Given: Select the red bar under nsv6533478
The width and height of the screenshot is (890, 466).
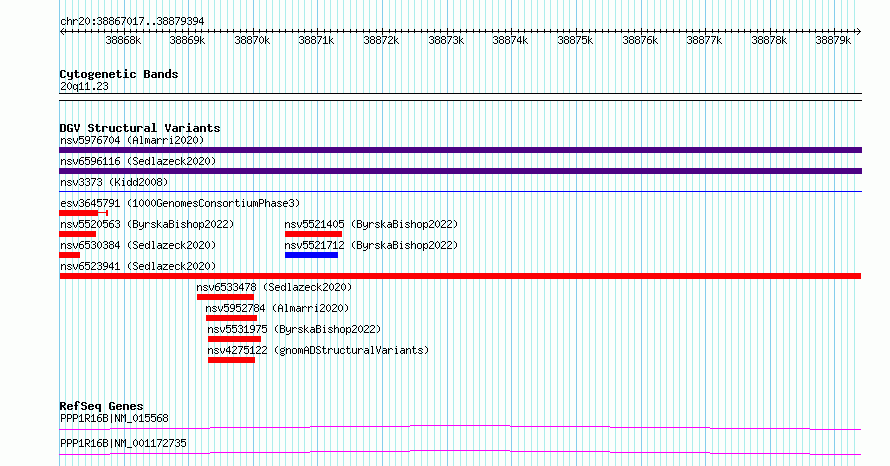Looking at the screenshot, I should pyautogui.click(x=225, y=297).
